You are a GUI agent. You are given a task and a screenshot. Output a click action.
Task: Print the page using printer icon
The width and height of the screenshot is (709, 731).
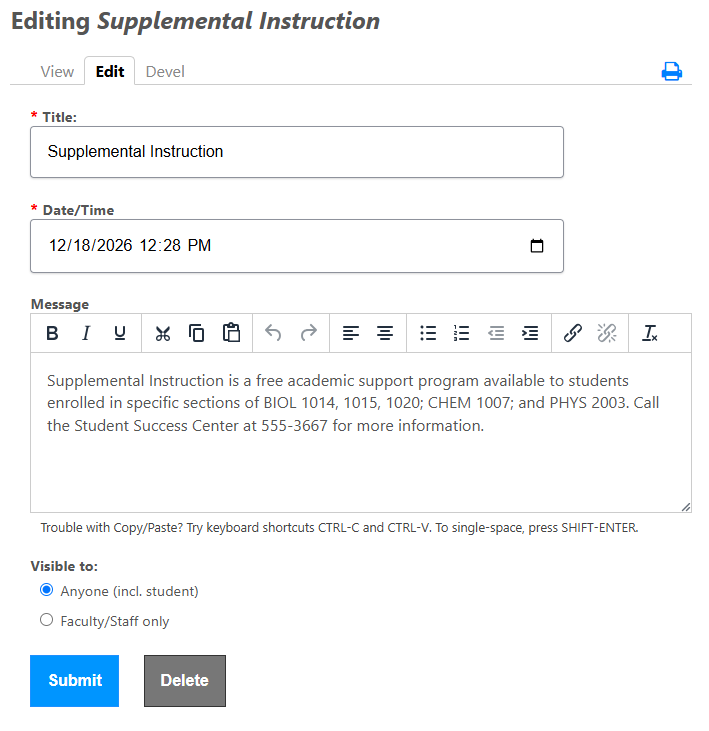(671, 71)
